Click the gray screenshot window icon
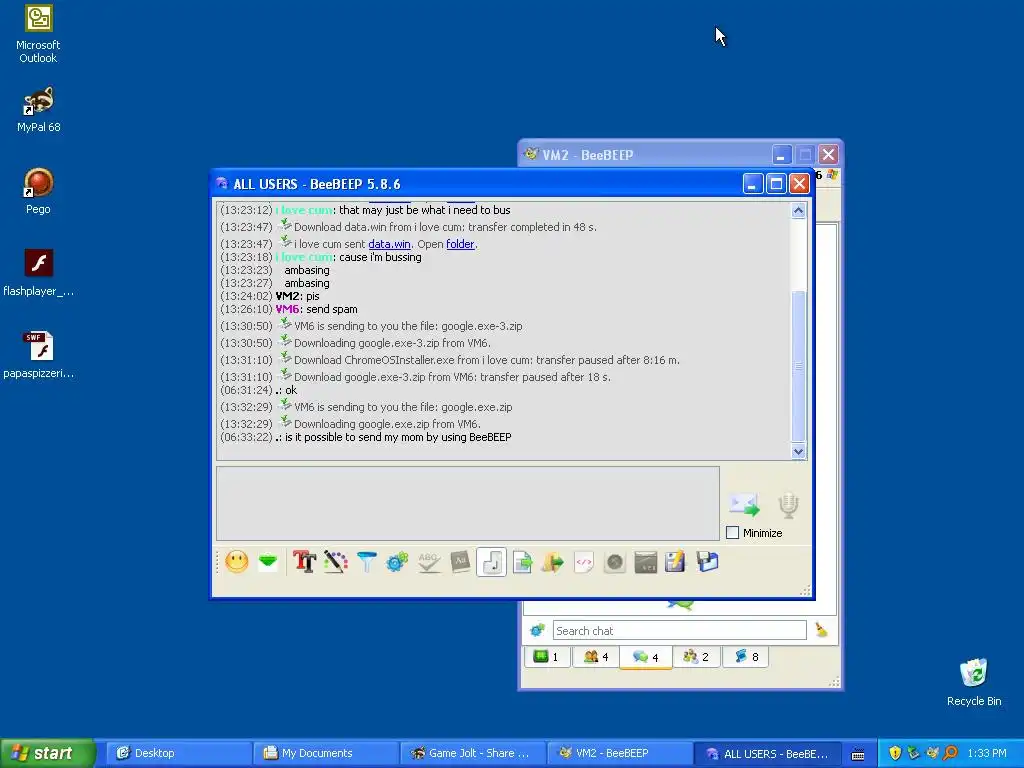The width and height of the screenshot is (1024, 768). [645, 562]
